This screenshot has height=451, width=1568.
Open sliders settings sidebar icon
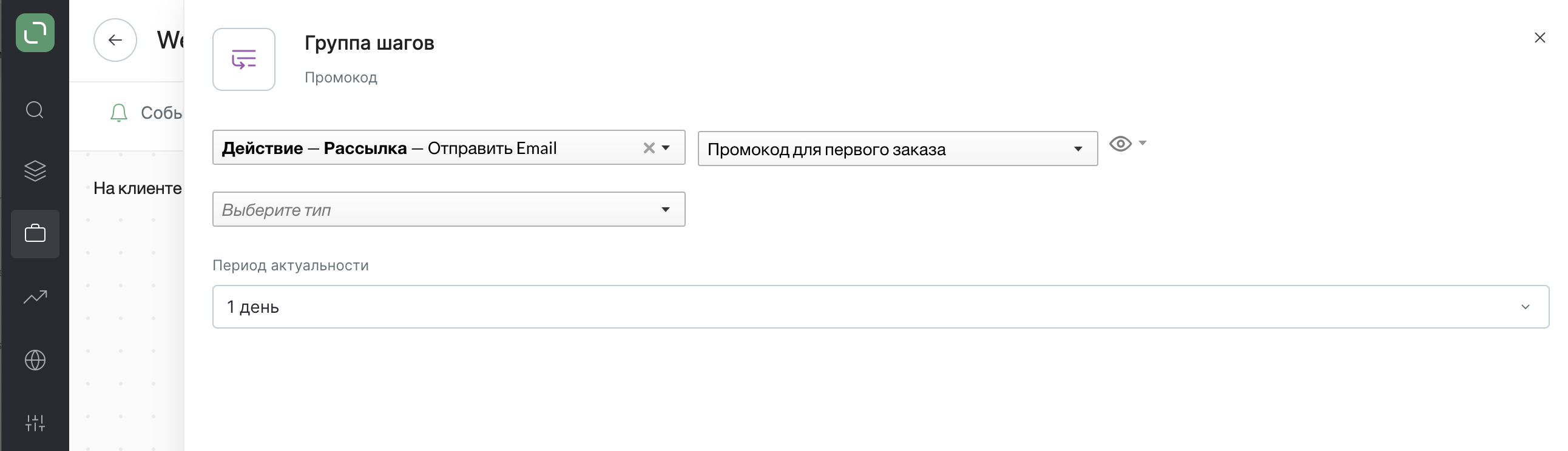(x=35, y=423)
